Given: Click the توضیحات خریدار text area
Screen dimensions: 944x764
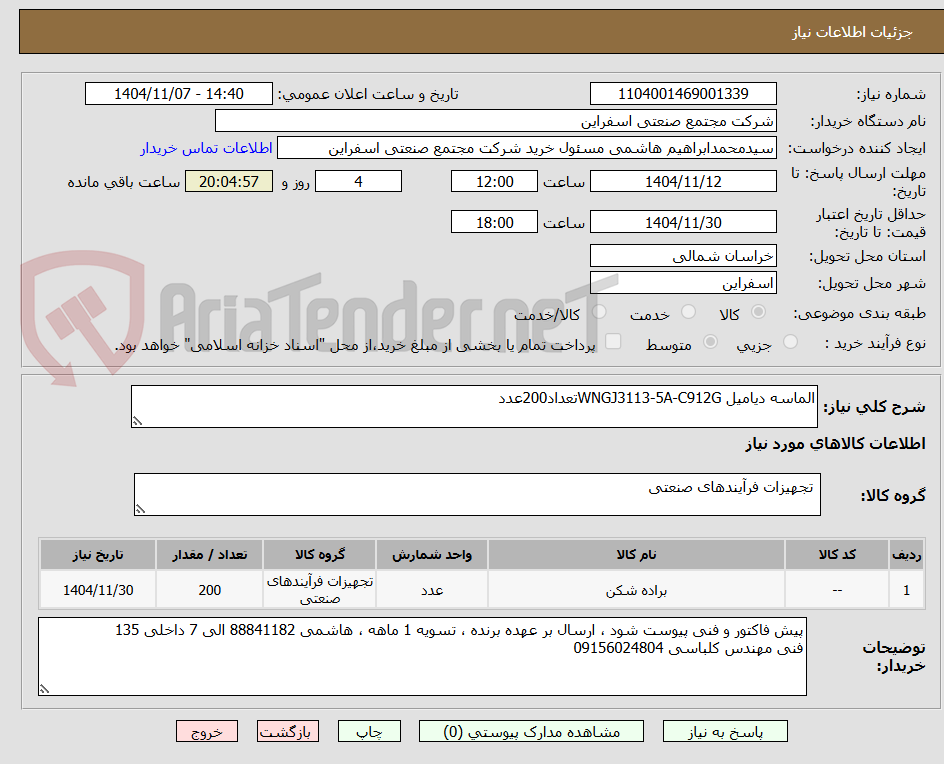Looking at the screenshot, I should click(x=422, y=656).
